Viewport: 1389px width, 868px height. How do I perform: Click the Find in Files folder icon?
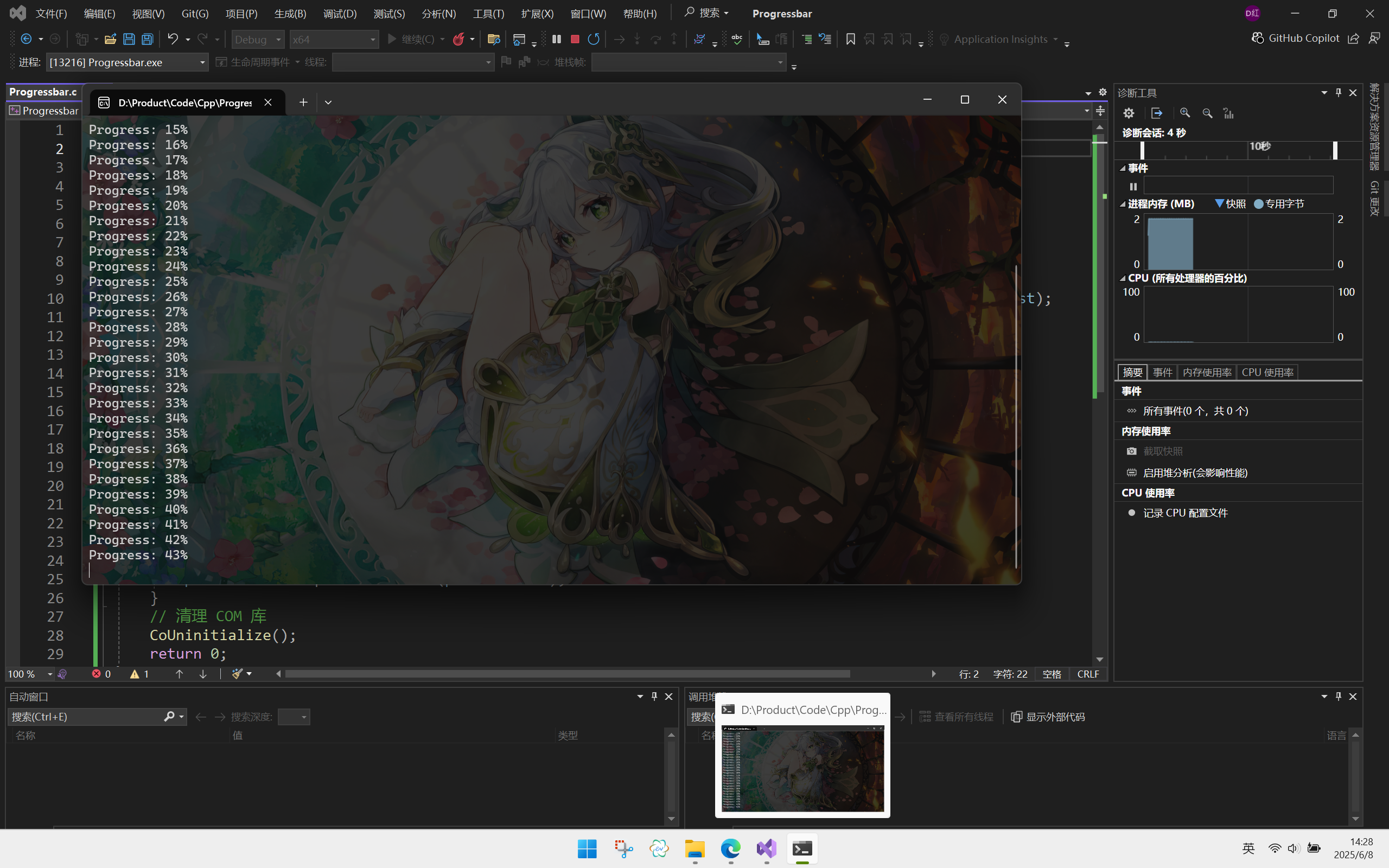coord(493,39)
